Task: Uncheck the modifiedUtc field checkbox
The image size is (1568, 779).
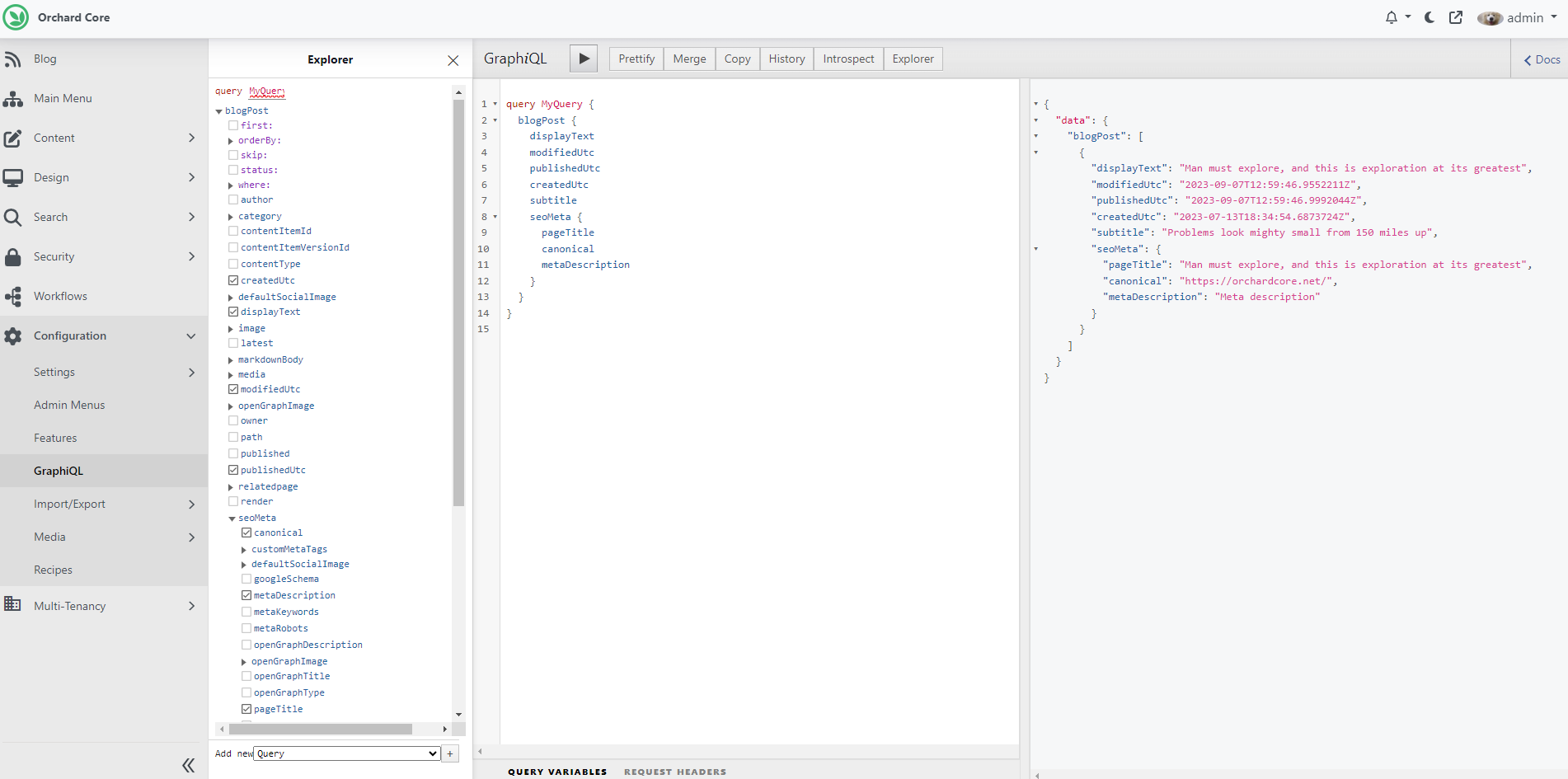Action: (233, 389)
